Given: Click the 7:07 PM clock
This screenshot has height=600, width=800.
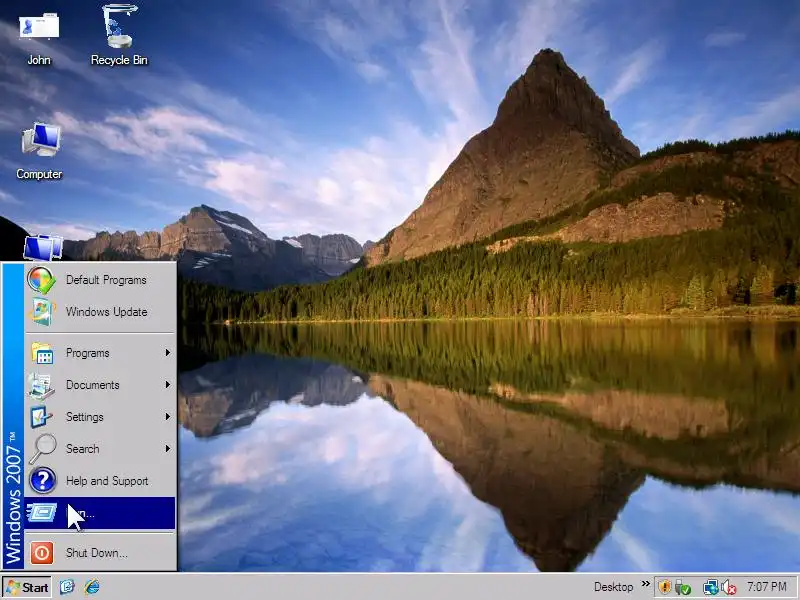Looking at the screenshot, I should [767, 587].
